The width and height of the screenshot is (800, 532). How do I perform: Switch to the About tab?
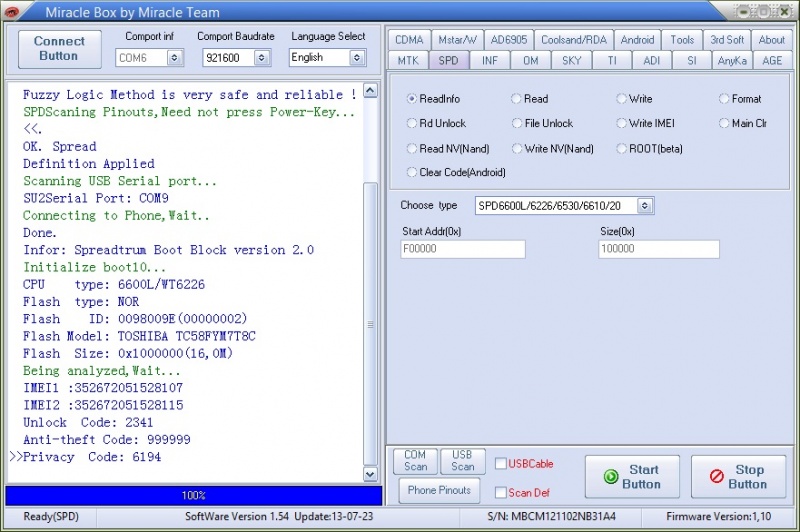point(771,40)
